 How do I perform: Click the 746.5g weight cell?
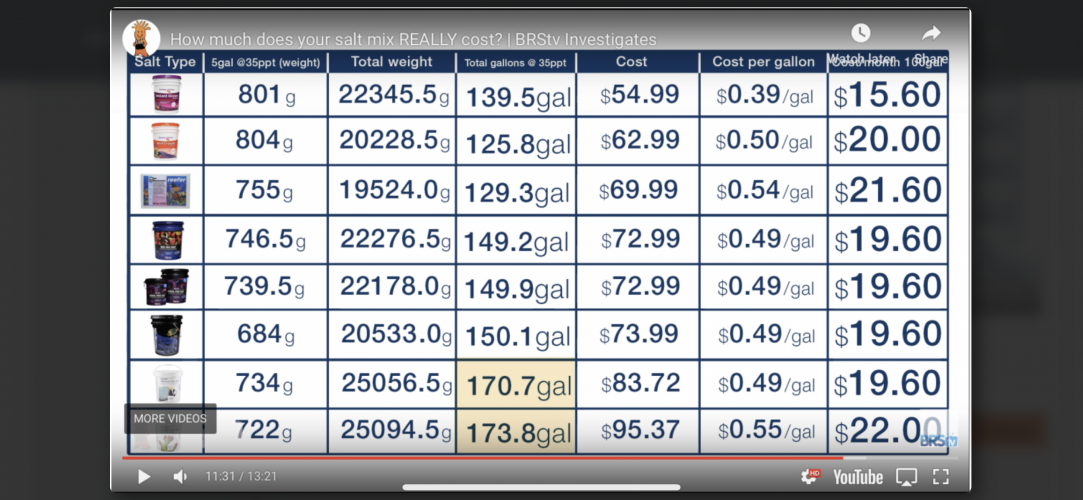coord(265,239)
